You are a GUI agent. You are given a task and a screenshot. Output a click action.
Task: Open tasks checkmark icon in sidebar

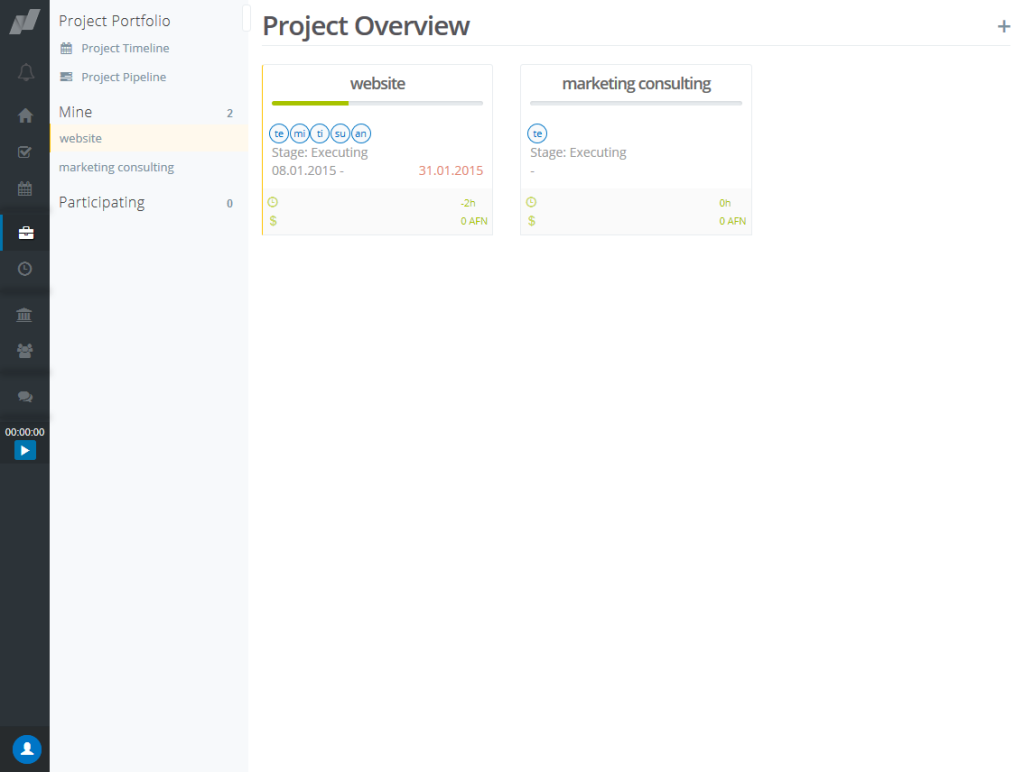click(25, 152)
